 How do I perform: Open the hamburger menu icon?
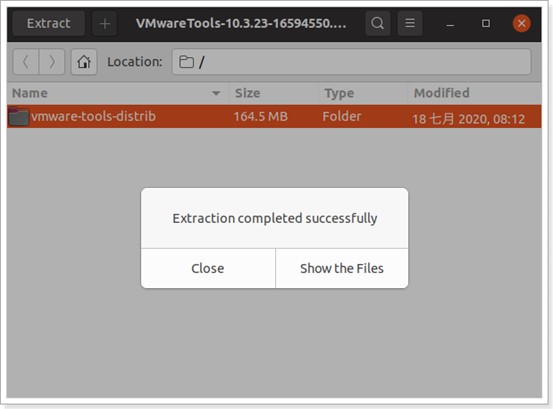[410, 24]
